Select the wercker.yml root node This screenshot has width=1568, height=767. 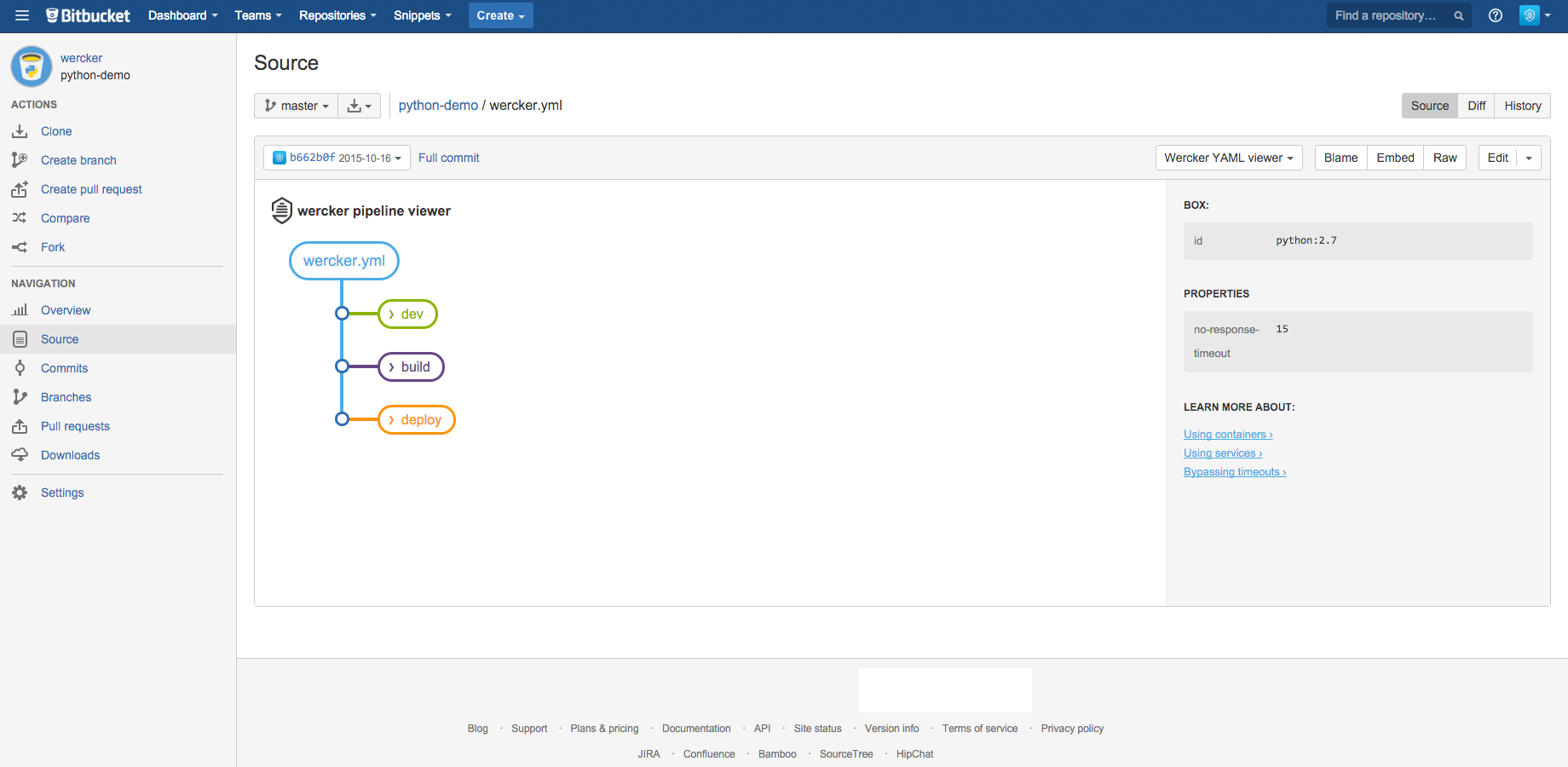point(344,261)
